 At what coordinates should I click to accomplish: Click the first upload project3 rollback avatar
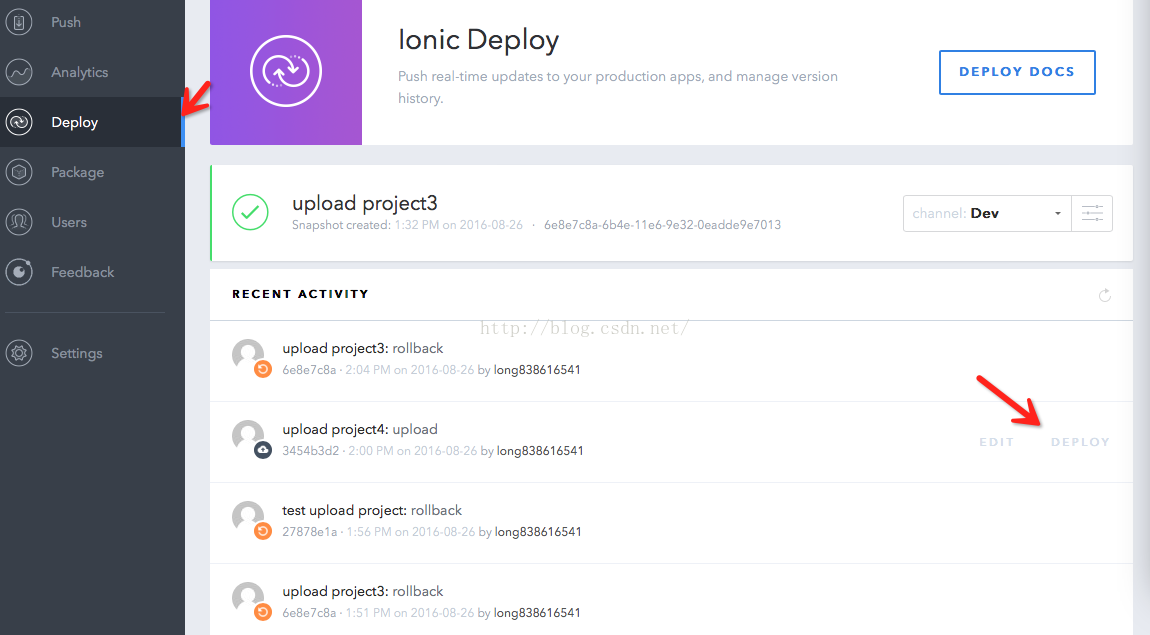[x=249, y=357]
